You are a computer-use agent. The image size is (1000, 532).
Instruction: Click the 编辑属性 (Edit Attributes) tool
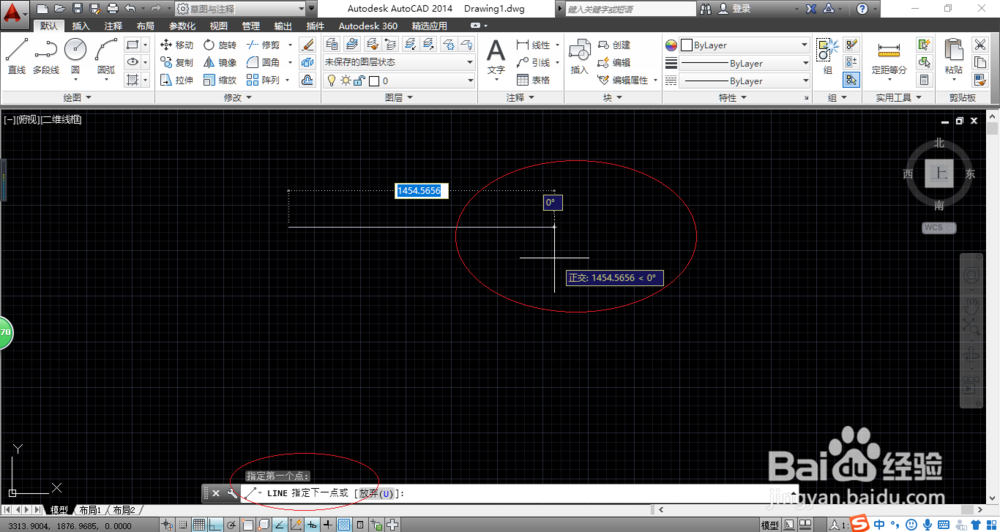point(623,80)
